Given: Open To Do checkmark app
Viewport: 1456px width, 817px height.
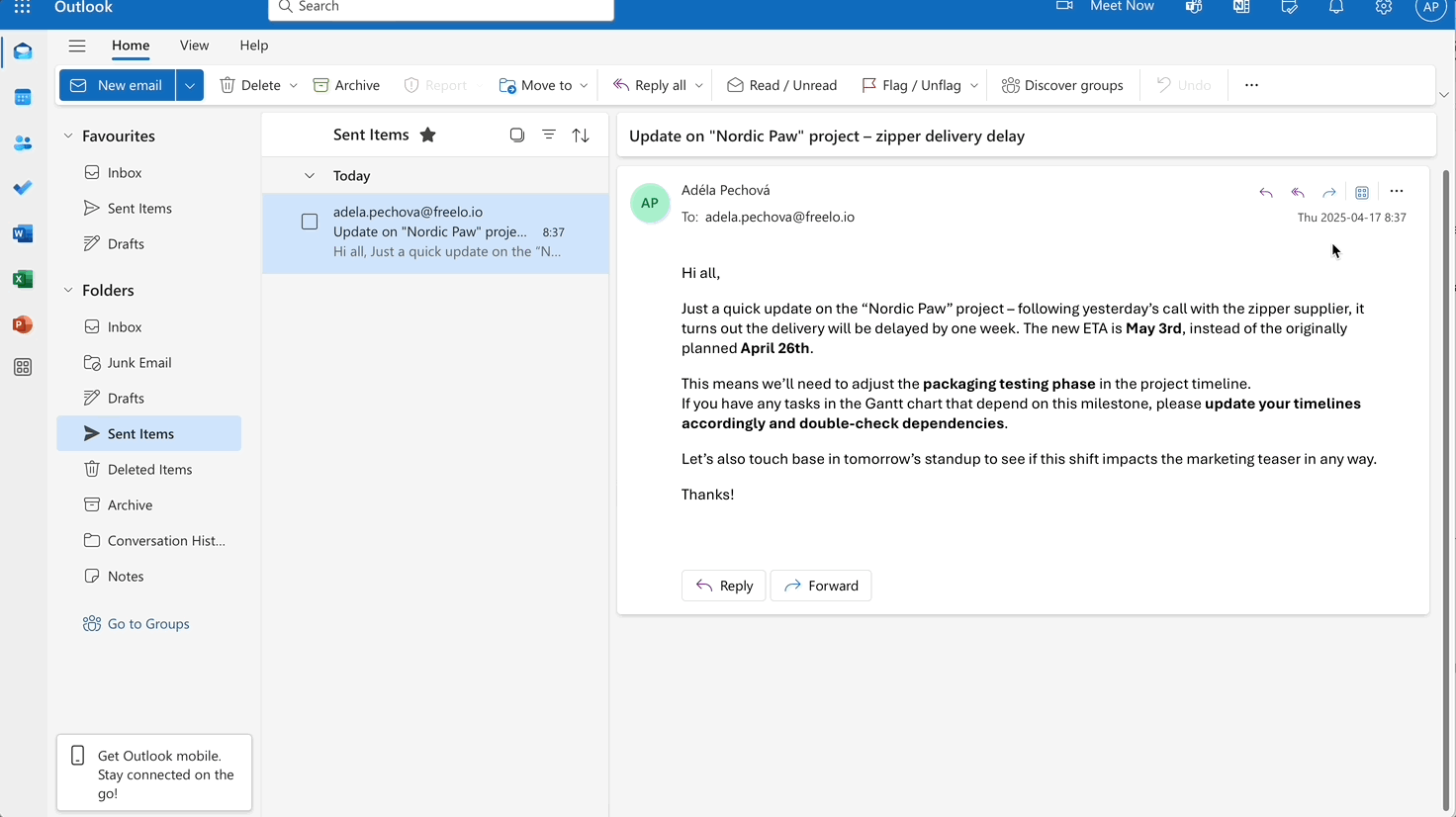Looking at the screenshot, I should click(23, 188).
